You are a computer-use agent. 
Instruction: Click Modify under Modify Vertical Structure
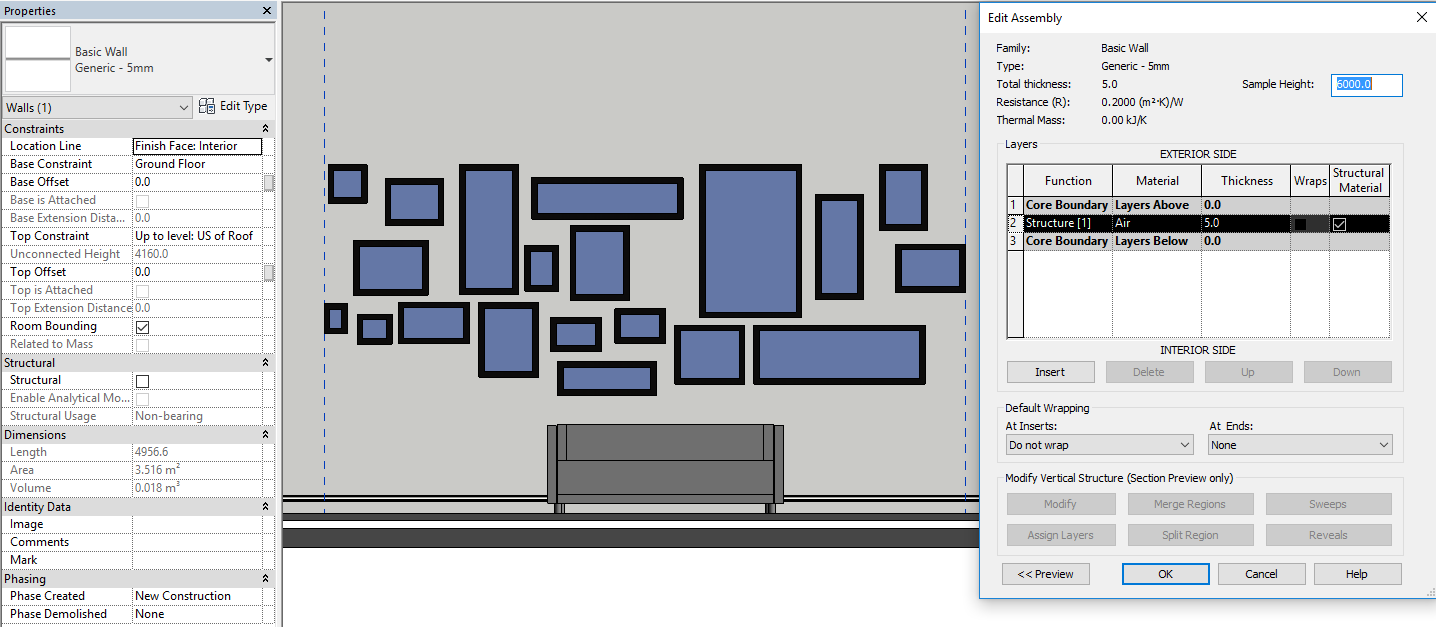pos(1060,503)
